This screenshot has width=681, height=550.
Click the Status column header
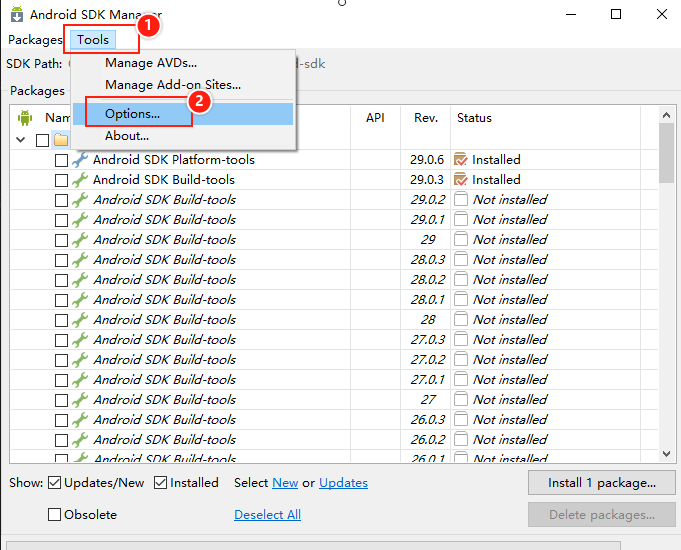[474, 118]
